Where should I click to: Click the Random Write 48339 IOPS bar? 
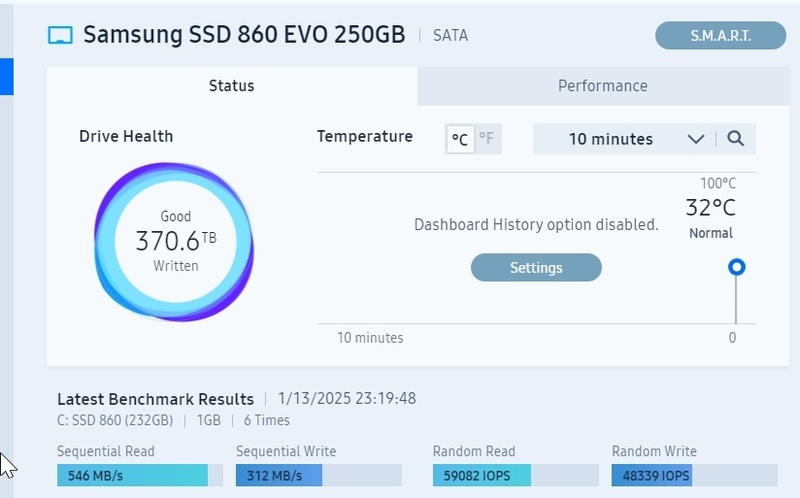point(695,476)
